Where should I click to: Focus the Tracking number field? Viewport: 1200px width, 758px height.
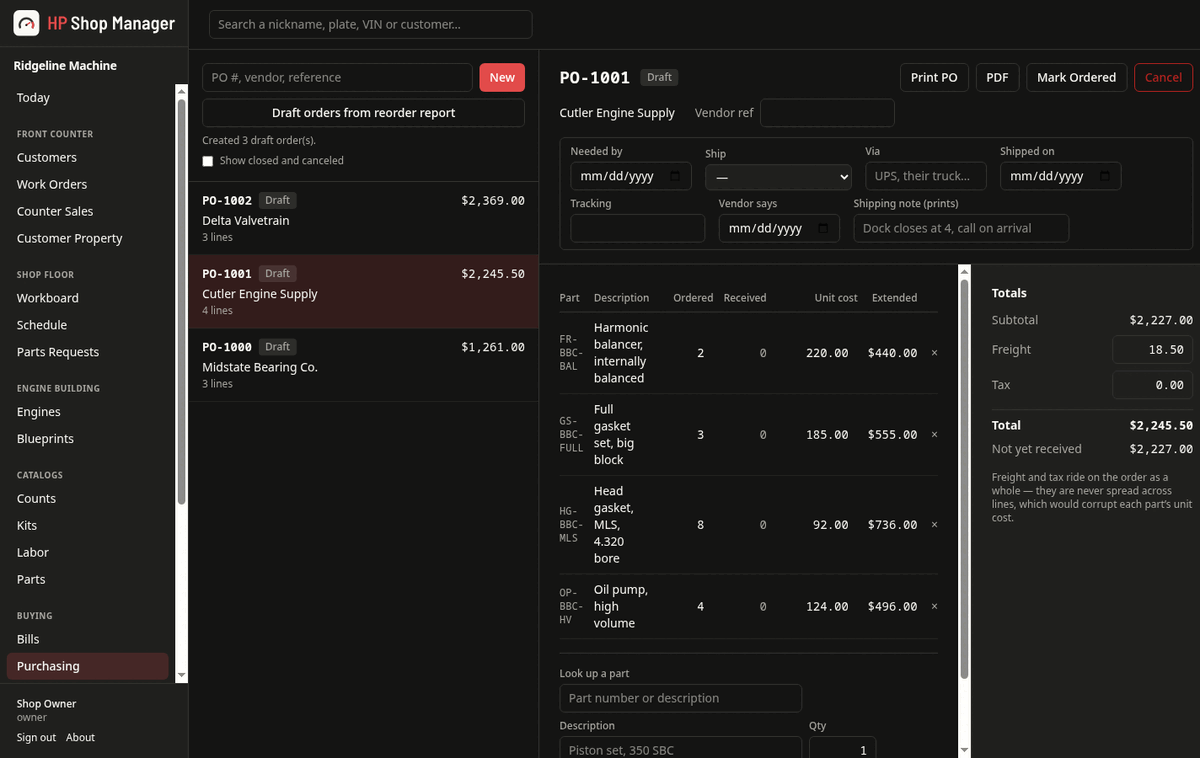(x=637, y=228)
